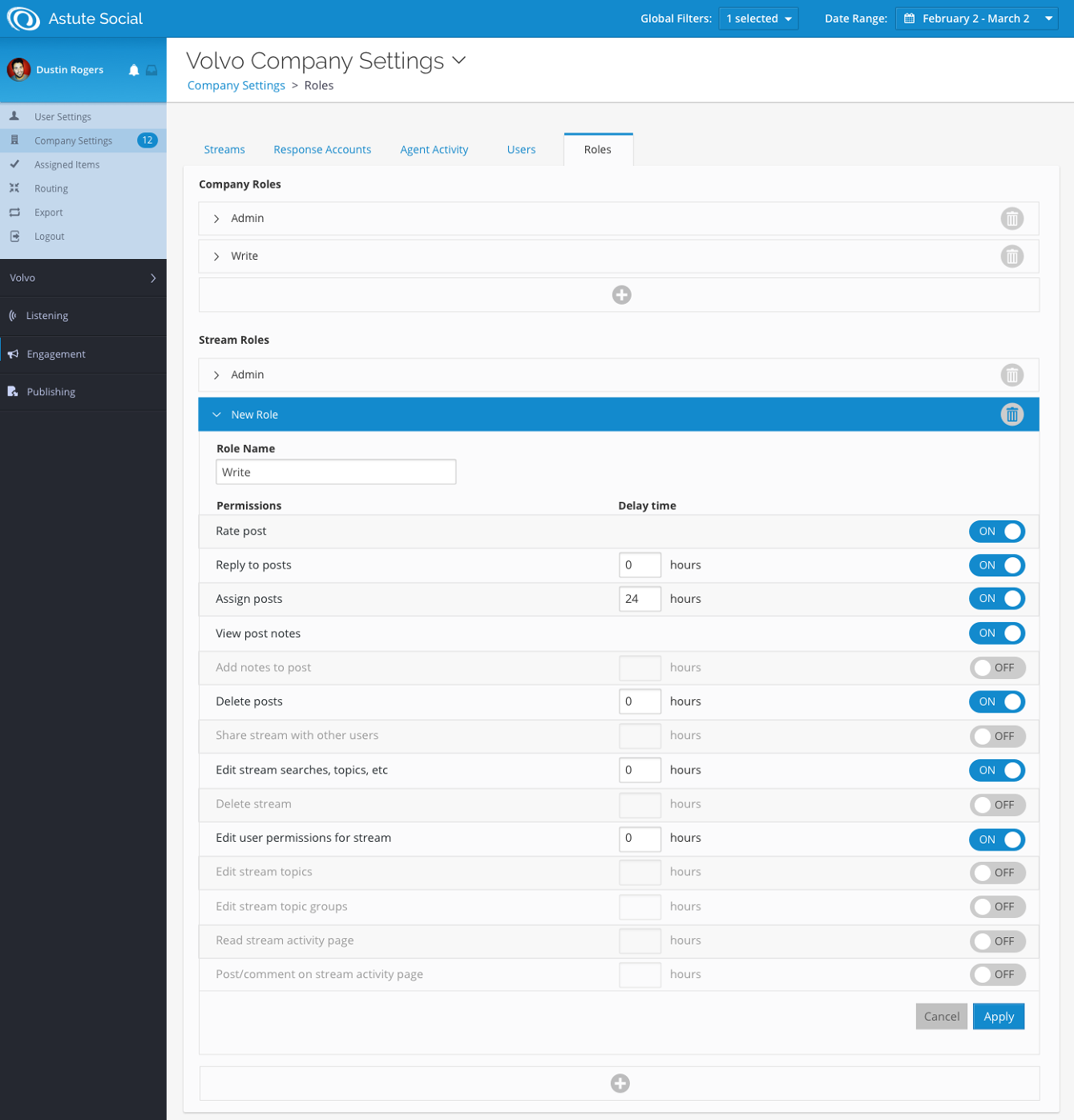The image size is (1074, 1120).
Task: Click the Astute Social logo icon
Action: pos(23,18)
